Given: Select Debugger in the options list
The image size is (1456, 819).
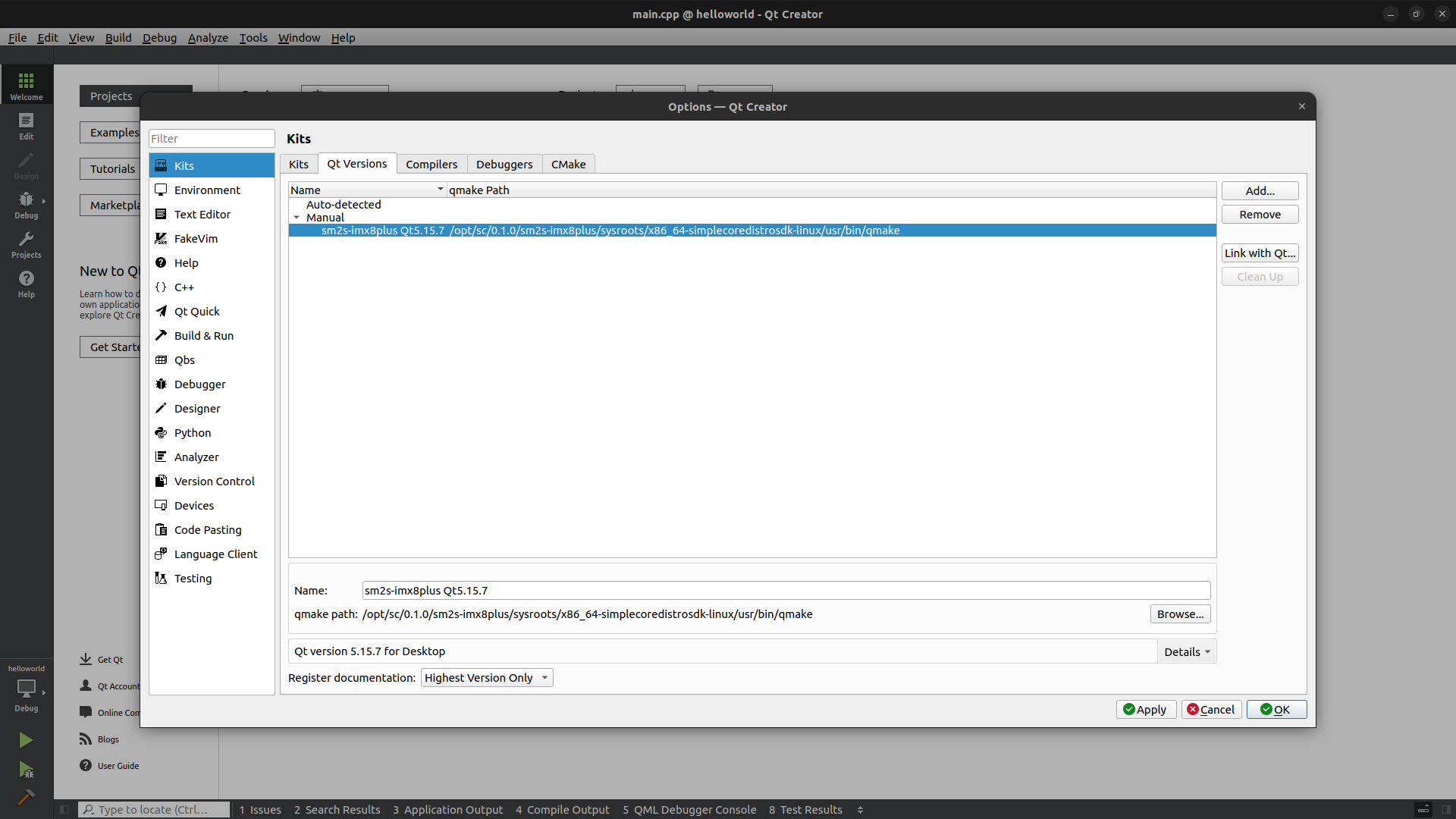Looking at the screenshot, I should coord(199,384).
